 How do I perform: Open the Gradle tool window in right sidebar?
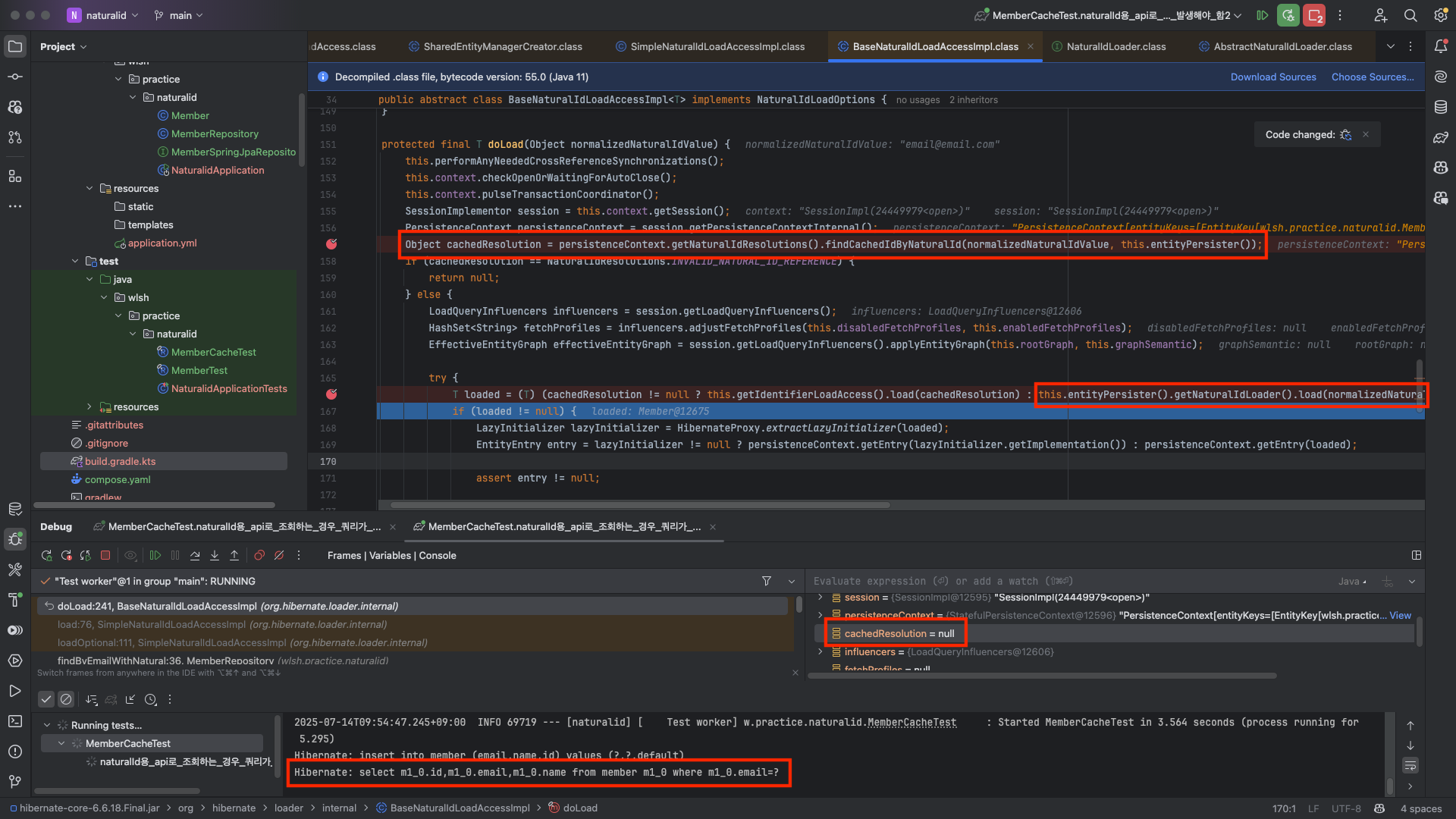(1441, 137)
